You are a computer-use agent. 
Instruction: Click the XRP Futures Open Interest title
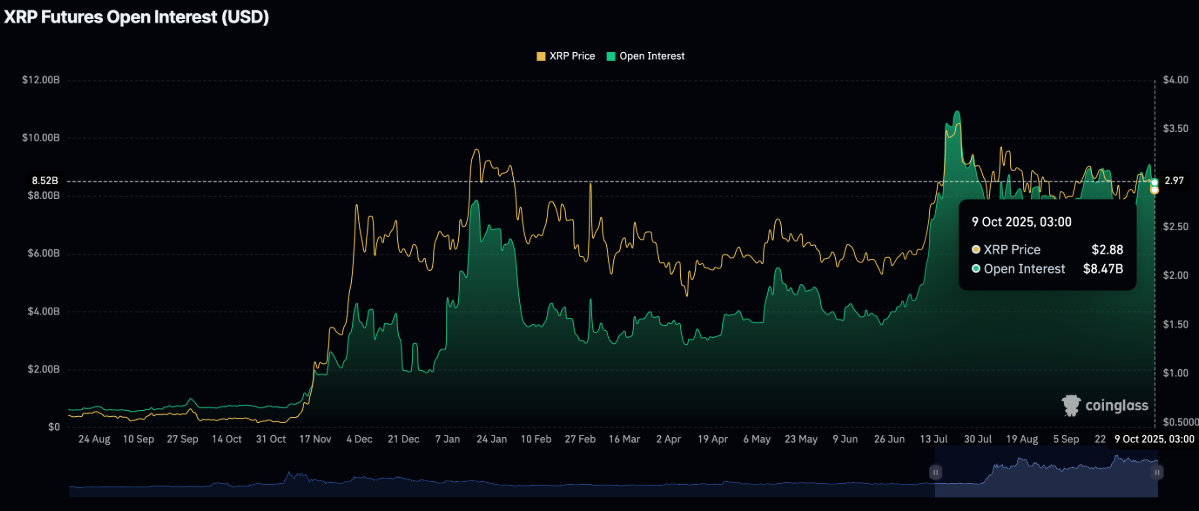(137, 18)
